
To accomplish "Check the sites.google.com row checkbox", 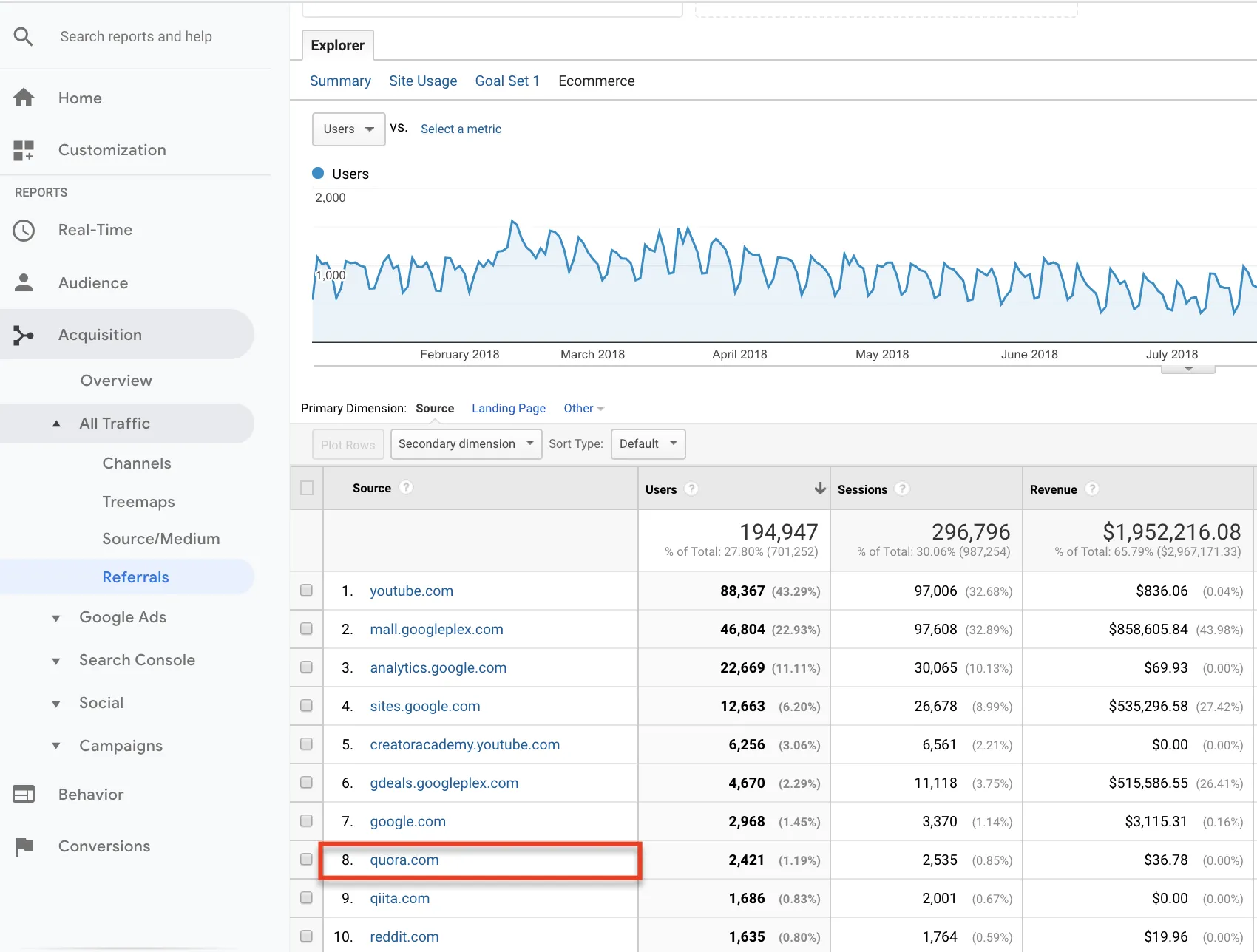I will (x=306, y=705).
